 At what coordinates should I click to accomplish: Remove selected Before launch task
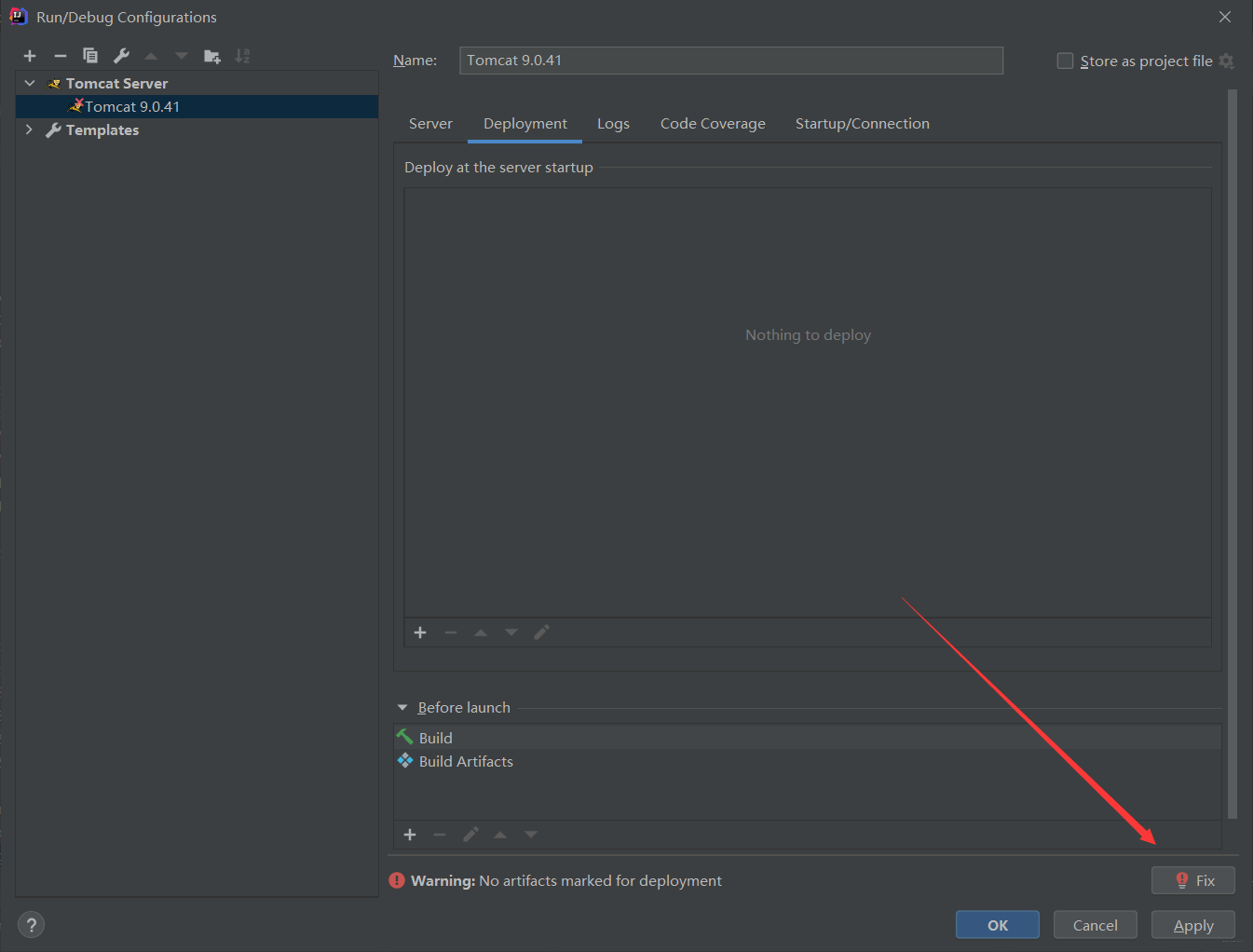[440, 835]
